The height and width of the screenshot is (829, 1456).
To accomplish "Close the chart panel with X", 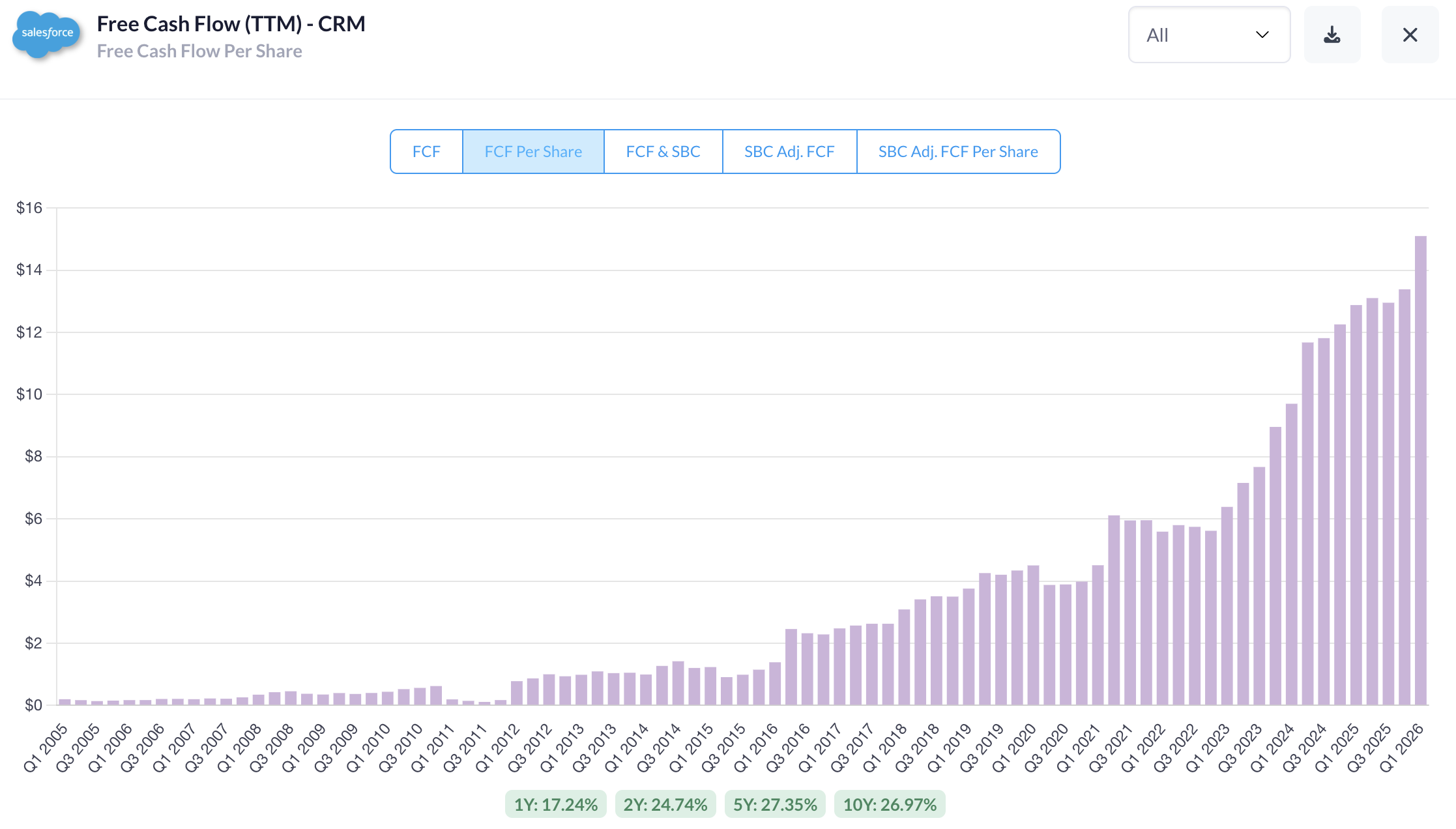I will (x=1410, y=35).
